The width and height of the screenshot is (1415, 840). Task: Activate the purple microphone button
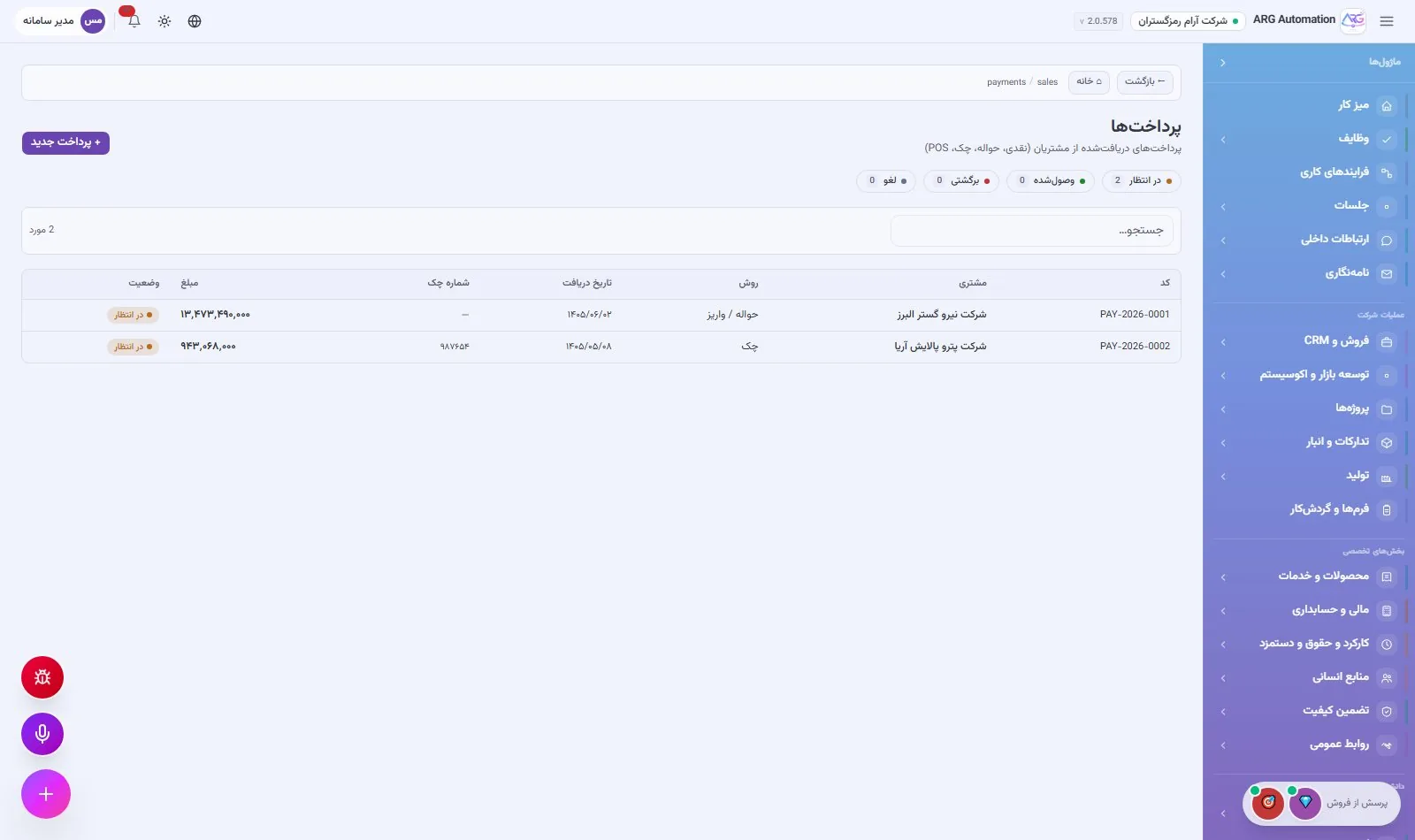click(x=42, y=734)
